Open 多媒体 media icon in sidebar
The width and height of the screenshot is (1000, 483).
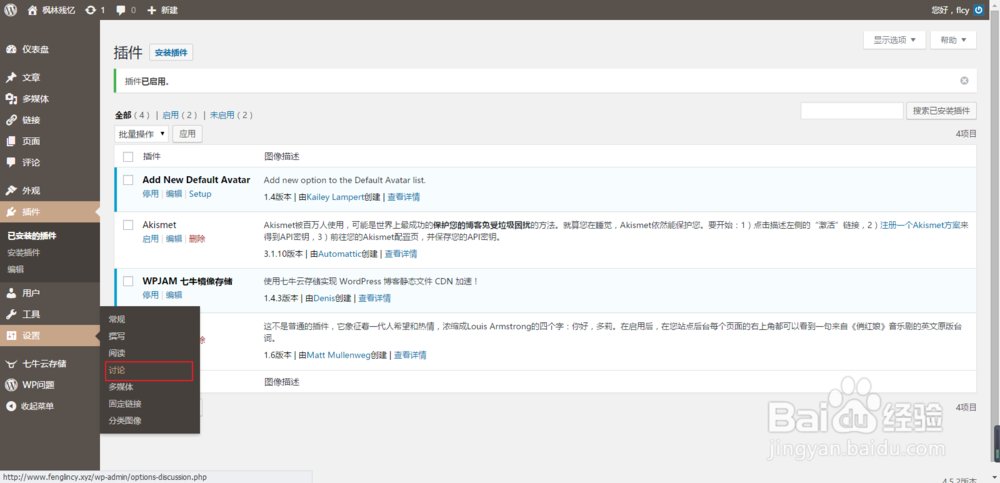(11, 99)
